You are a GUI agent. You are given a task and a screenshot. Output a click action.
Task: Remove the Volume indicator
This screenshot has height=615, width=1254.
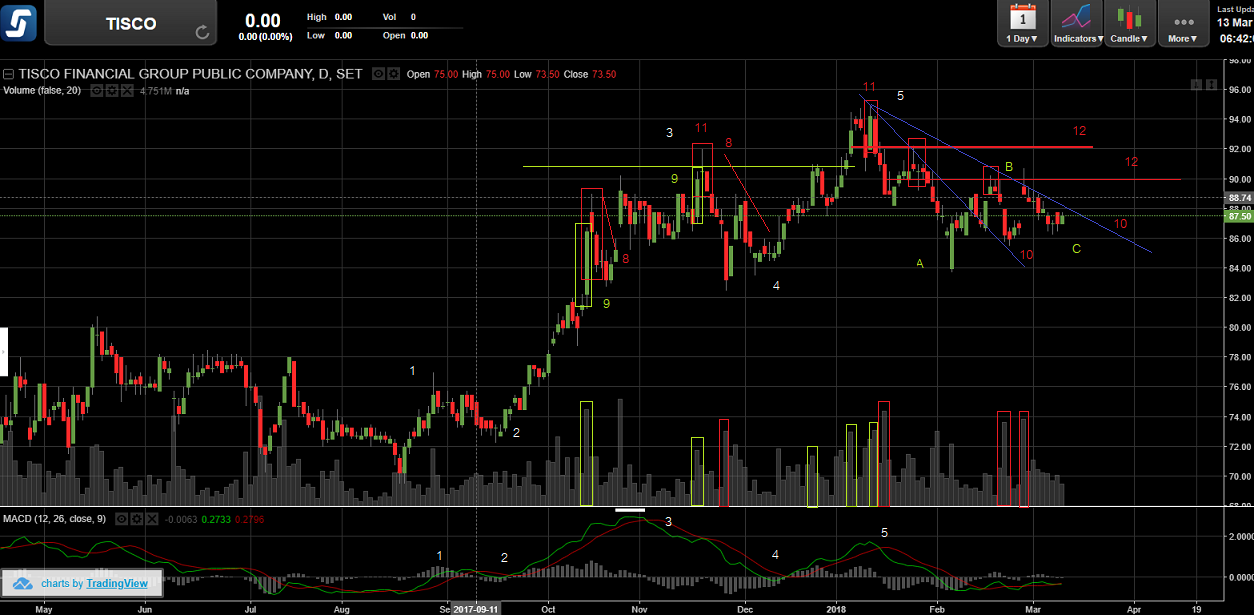[127, 91]
